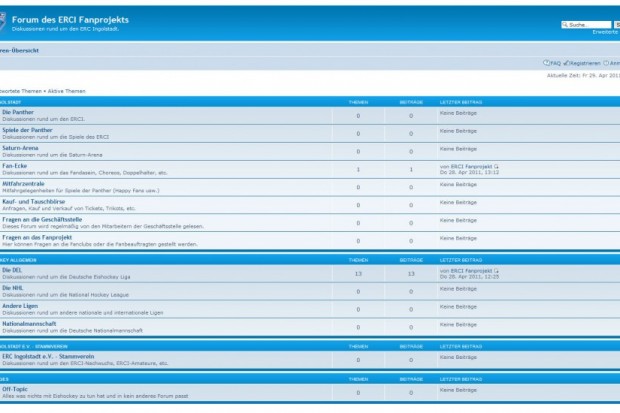The image size is (620, 413).
Task: Open the Die Panther forum
Action: [x=18, y=112]
